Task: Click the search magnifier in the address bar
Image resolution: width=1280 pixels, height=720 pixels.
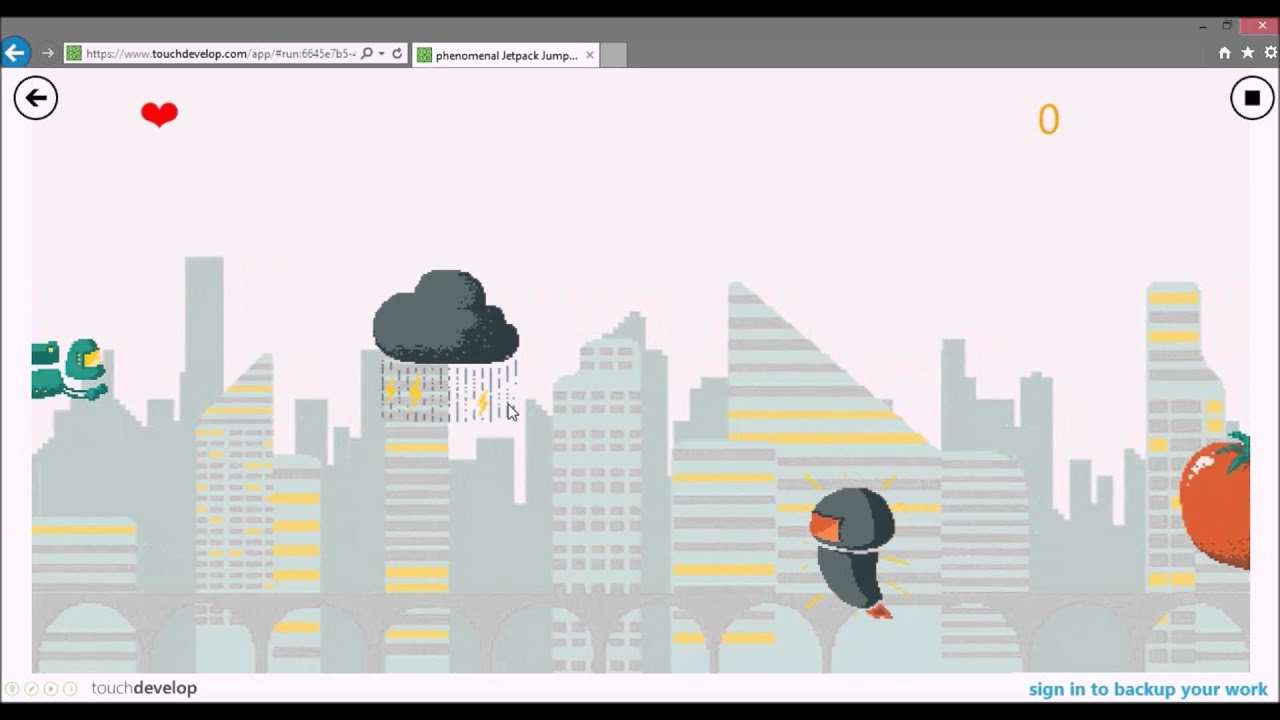Action: (366, 54)
